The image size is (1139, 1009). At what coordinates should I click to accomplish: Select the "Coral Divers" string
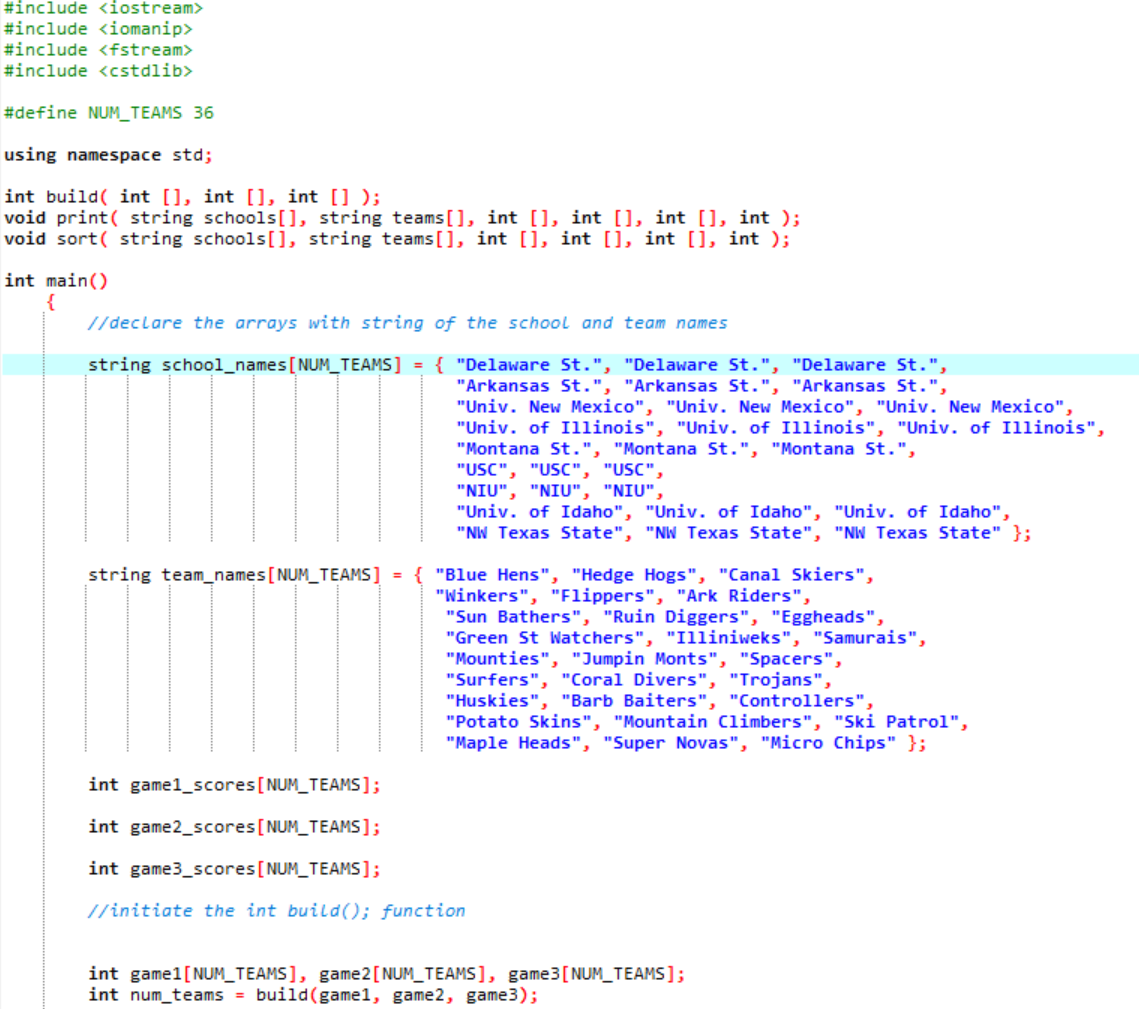(x=633, y=681)
